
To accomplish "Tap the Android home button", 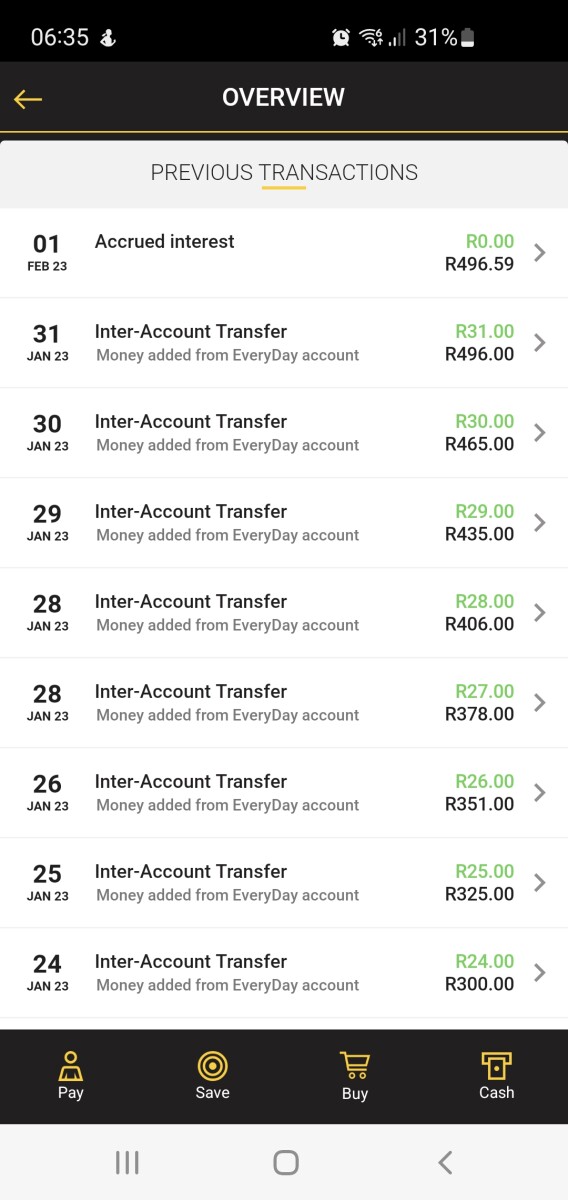I will [286, 1162].
